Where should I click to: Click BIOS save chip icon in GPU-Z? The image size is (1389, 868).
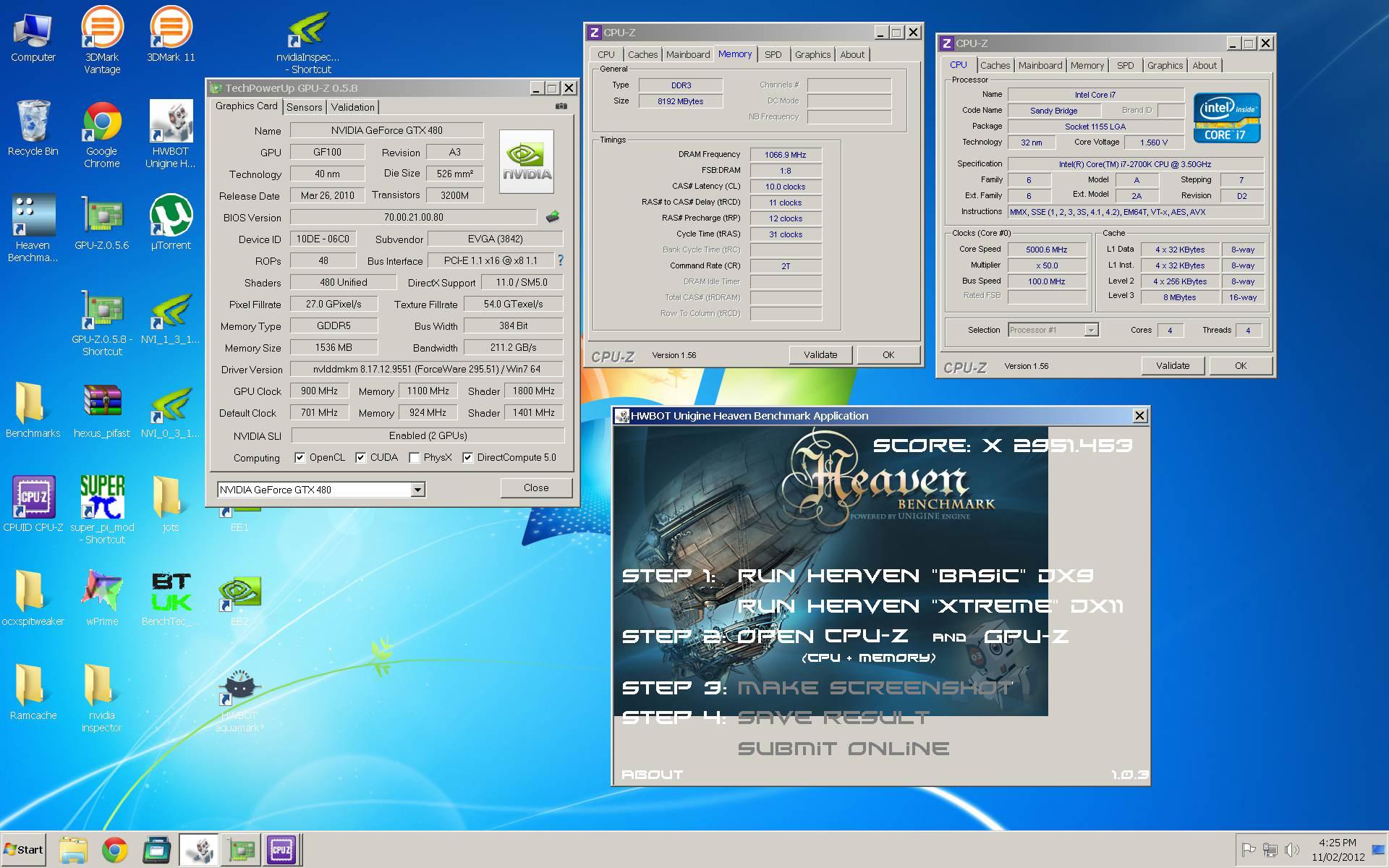point(553,216)
